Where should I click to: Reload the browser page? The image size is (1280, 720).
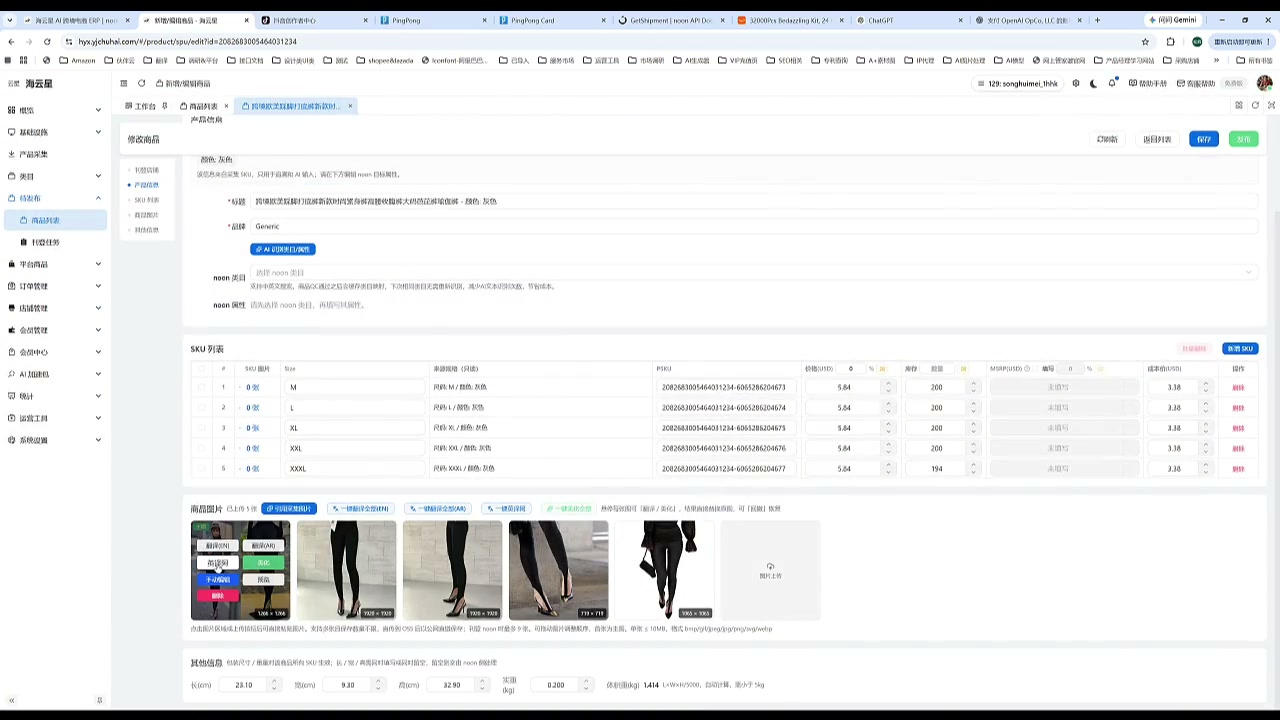[x=45, y=41]
